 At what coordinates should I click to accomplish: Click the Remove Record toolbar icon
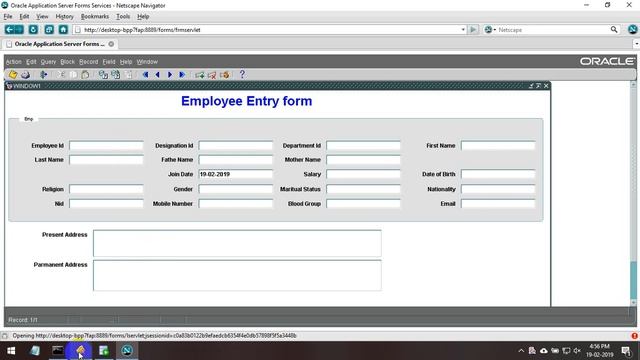click(x=212, y=75)
